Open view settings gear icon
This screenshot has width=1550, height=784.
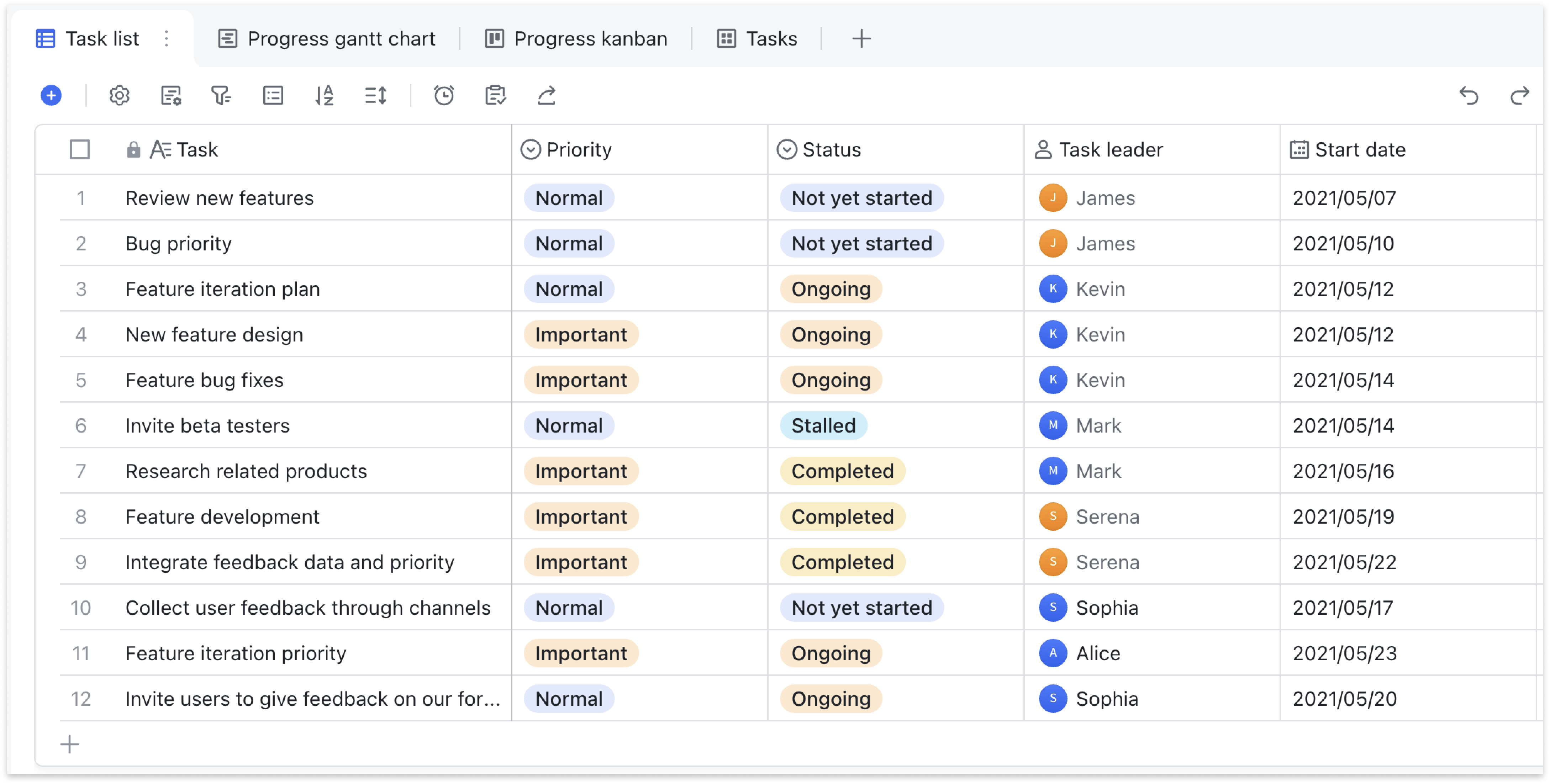coord(119,95)
